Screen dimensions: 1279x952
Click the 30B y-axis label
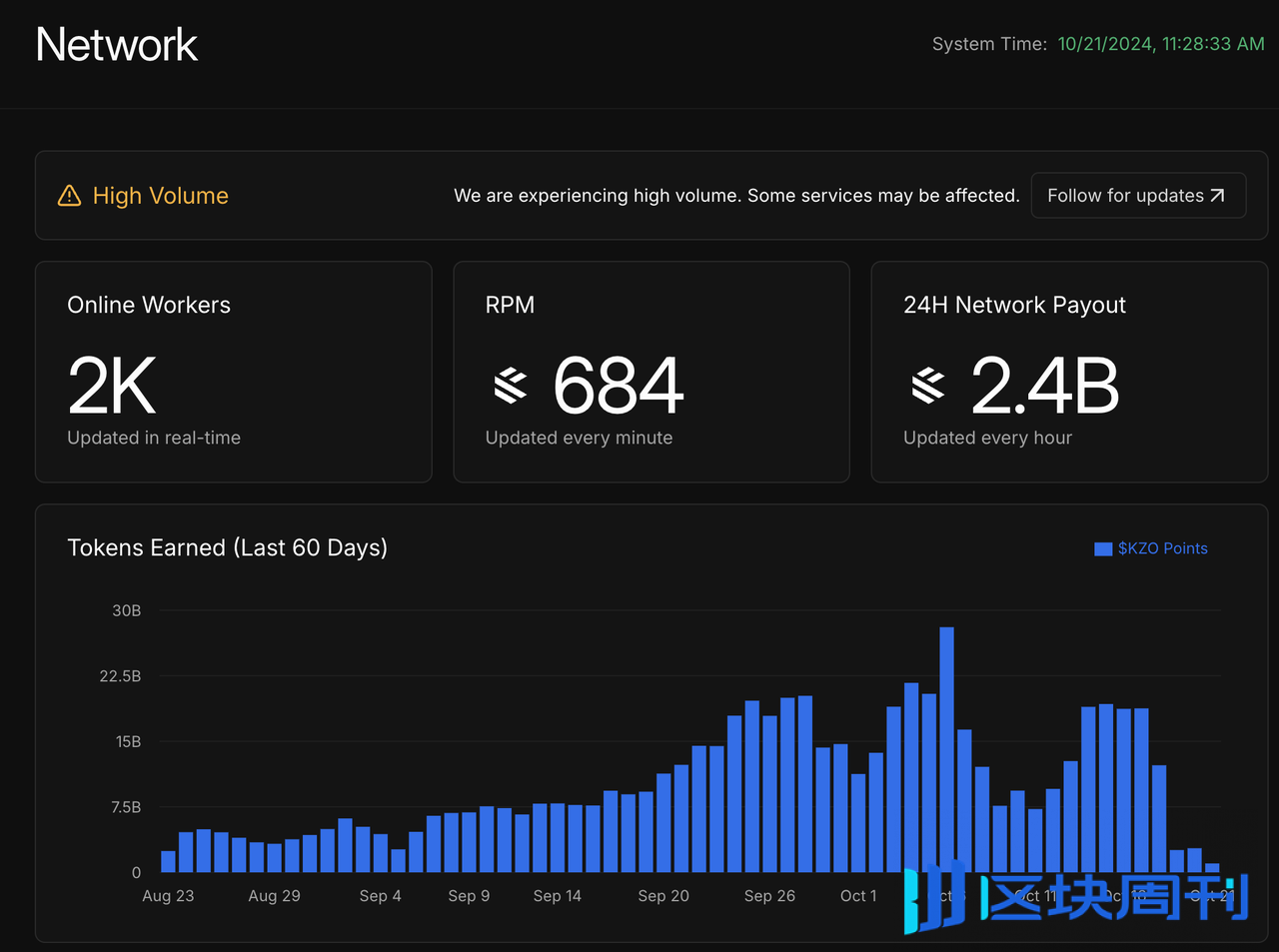pyautogui.click(x=127, y=610)
